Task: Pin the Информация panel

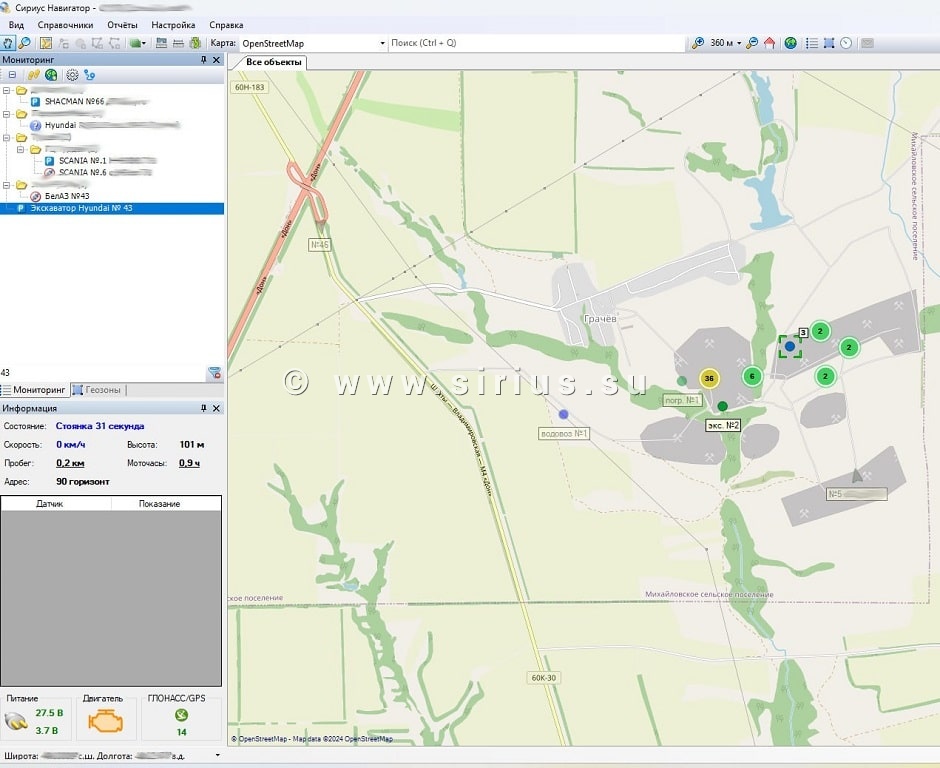Action: [204, 408]
